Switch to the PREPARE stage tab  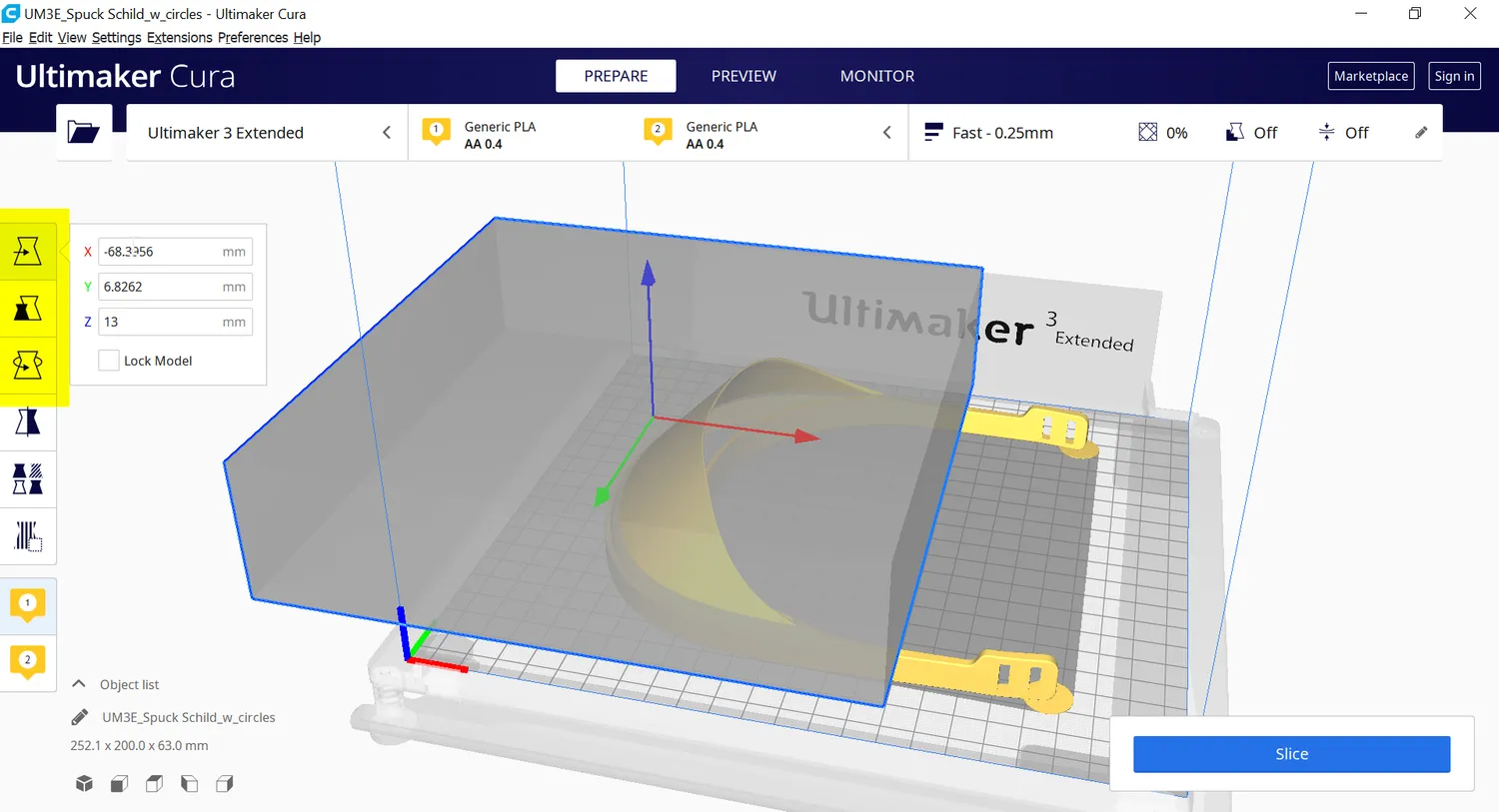tap(616, 76)
